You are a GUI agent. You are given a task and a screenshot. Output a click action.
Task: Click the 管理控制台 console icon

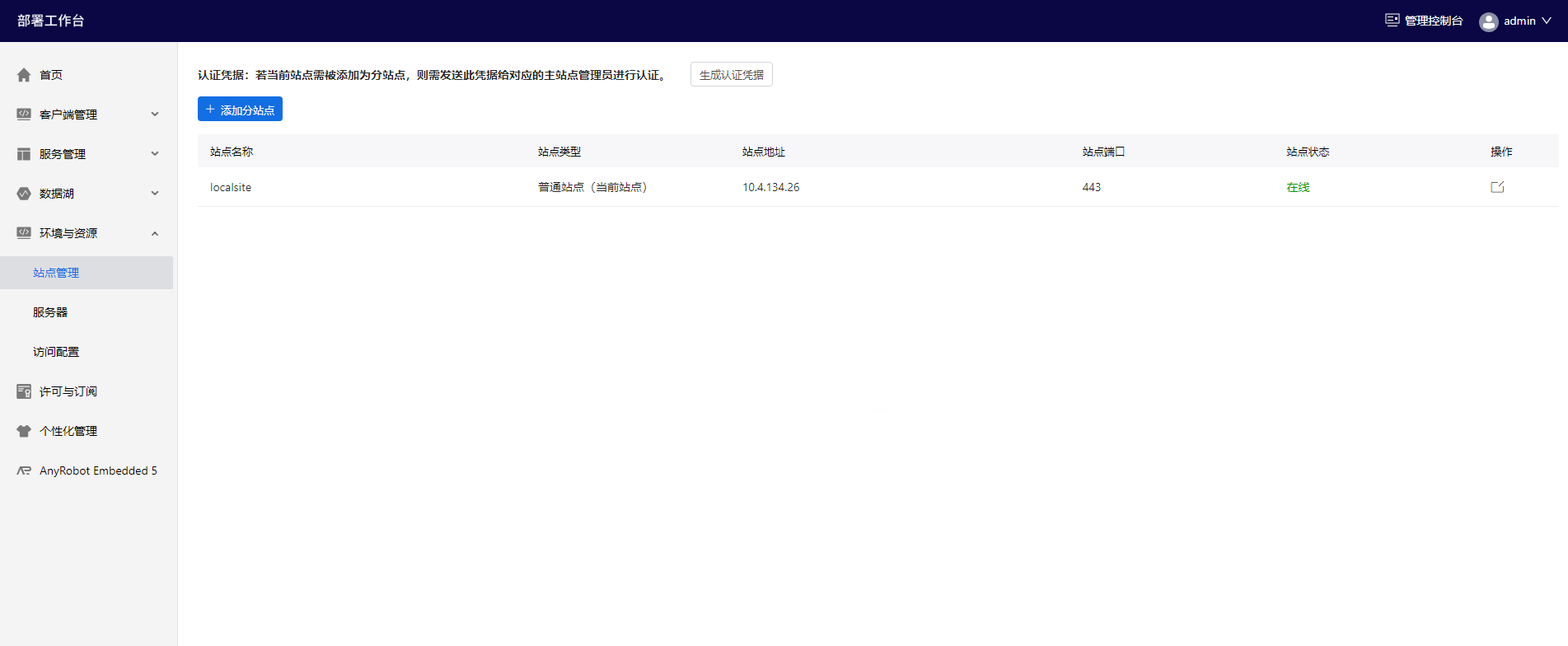(1392, 21)
